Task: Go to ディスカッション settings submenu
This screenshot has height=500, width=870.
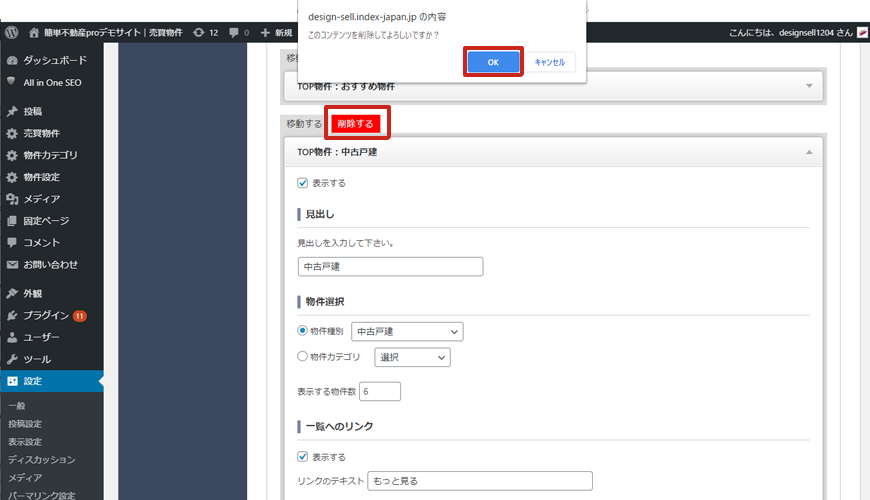Action: pyautogui.click(x=41, y=460)
